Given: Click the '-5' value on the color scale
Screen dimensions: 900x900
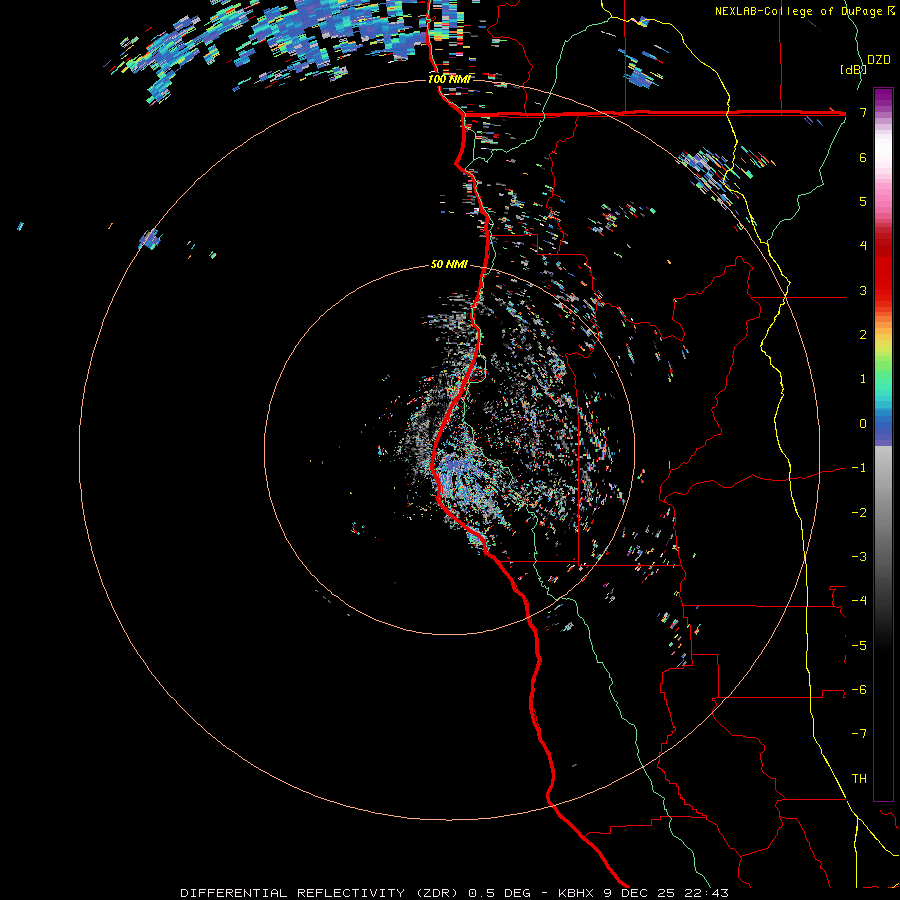Looking at the screenshot, I should (859, 646).
